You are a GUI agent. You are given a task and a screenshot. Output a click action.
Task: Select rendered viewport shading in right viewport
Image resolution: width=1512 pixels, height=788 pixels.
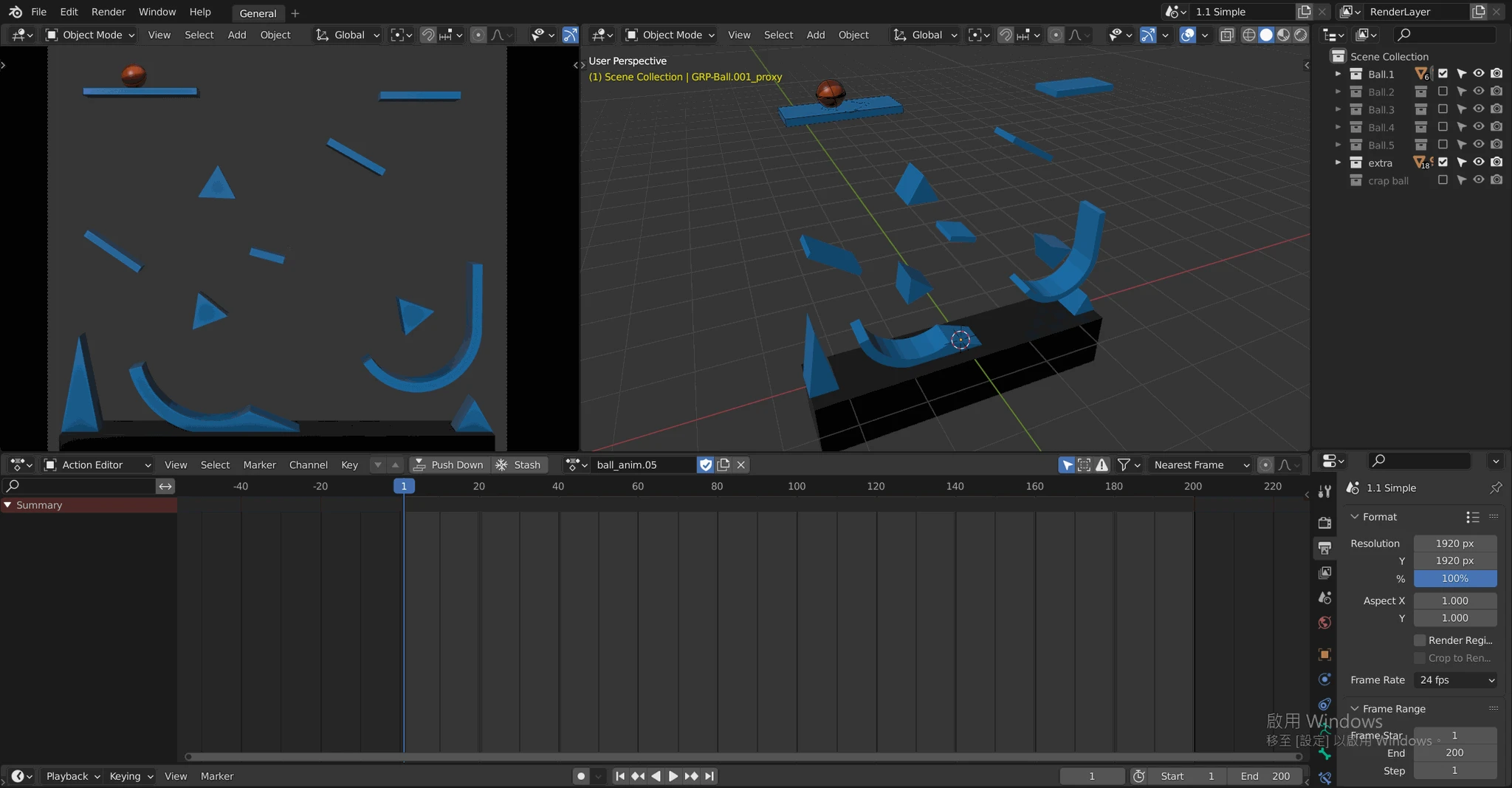pos(1300,35)
